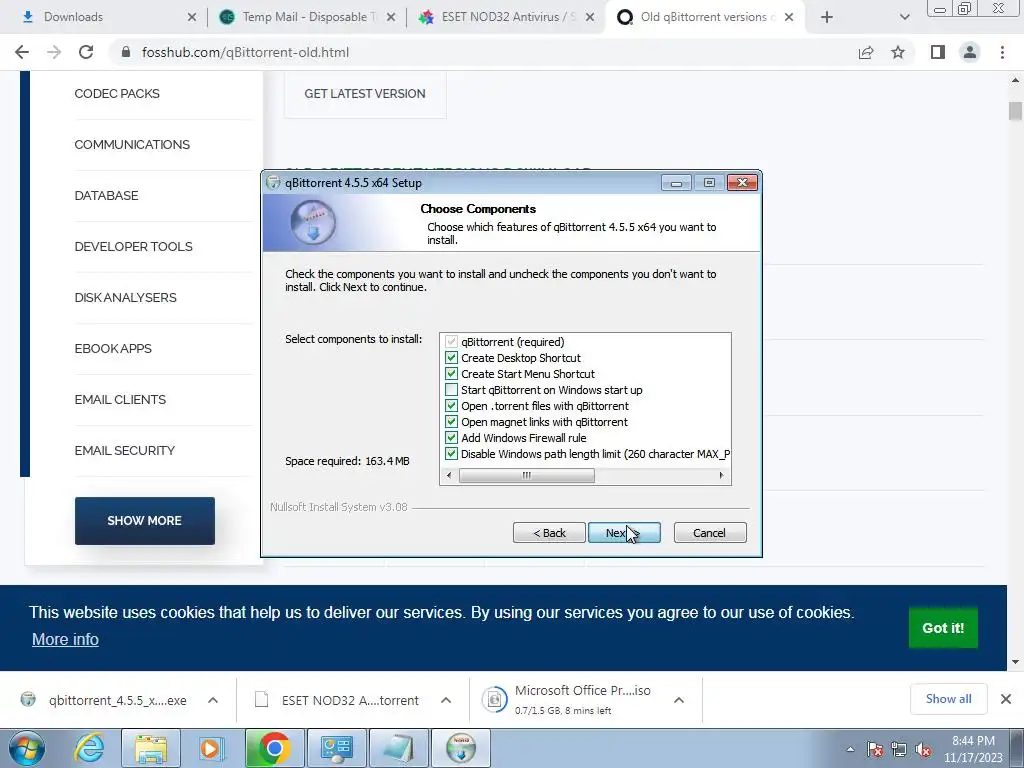
Task: Click the Windows Start button
Action: coord(26,748)
